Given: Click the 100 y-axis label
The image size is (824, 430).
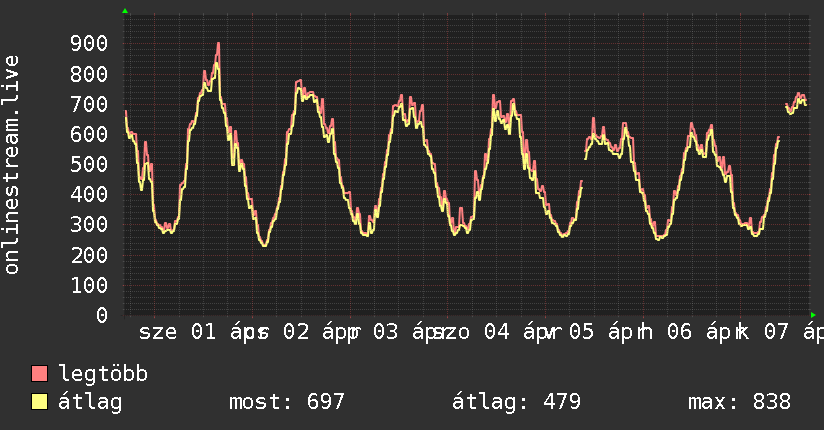Looking at the screenshot, I should (x=89, y=285).
